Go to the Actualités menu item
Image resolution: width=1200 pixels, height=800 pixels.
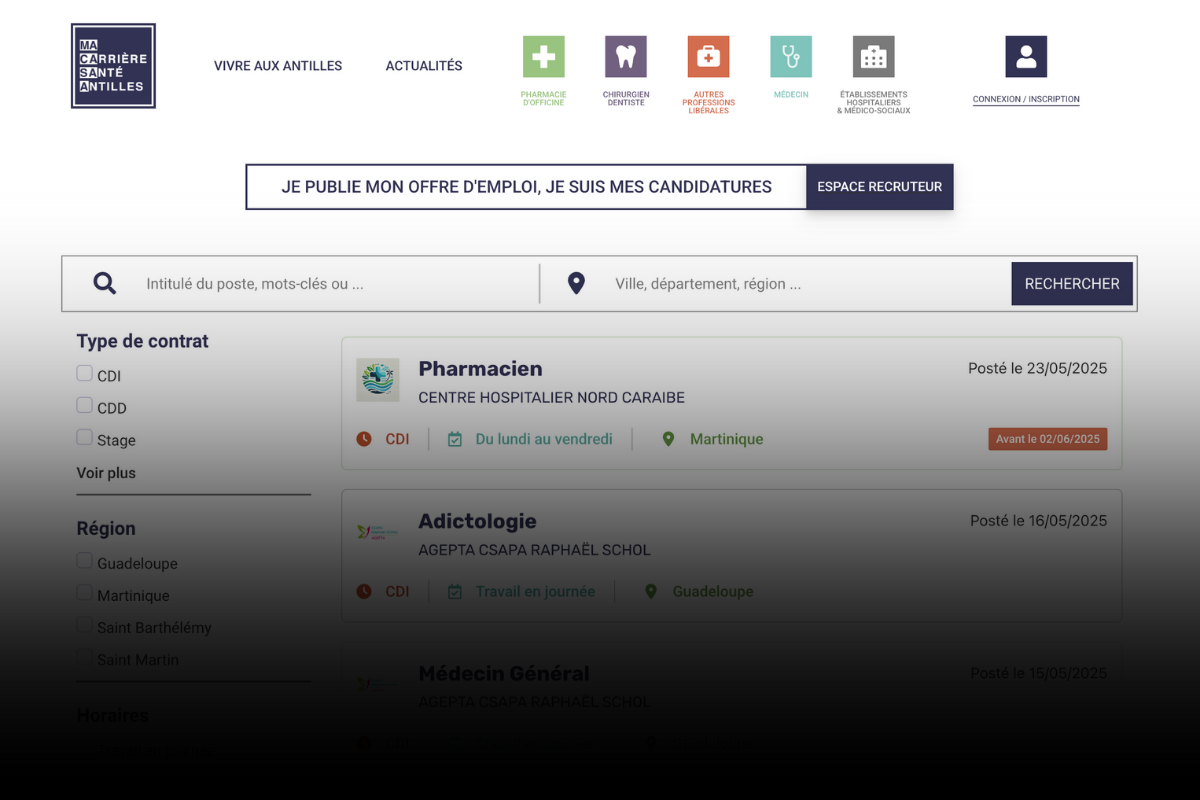(x=424, y=66)
